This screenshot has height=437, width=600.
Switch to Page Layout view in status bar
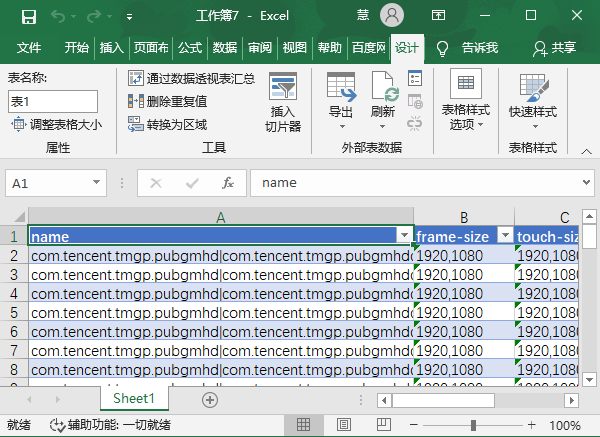(343, 425)
